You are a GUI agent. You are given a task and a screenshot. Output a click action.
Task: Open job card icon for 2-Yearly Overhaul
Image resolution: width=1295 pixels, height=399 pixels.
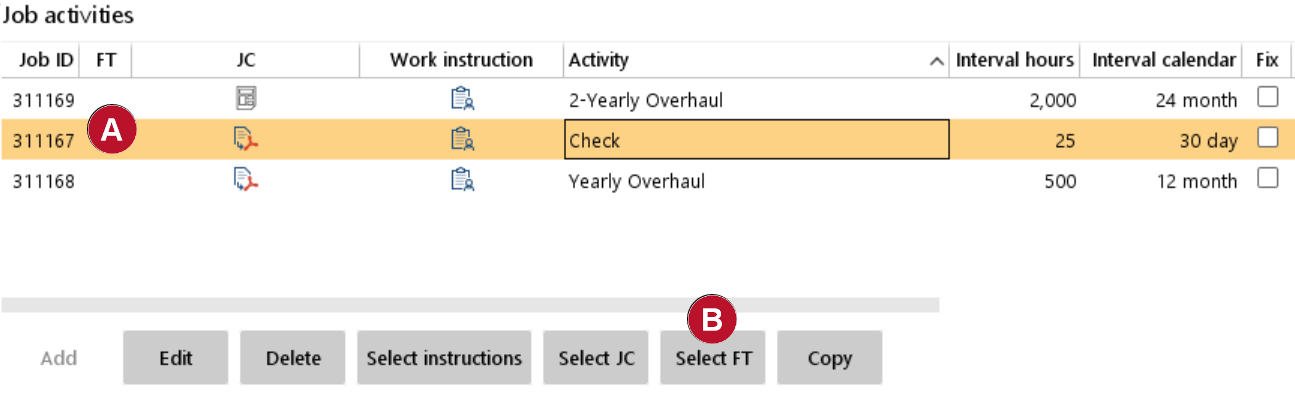coord(245,98)
